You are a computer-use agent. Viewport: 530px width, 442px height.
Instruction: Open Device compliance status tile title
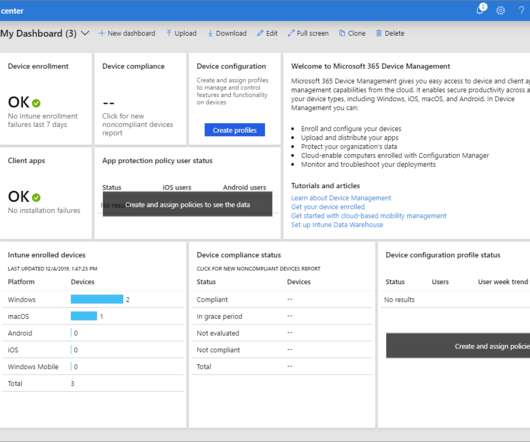coord(239,255)
